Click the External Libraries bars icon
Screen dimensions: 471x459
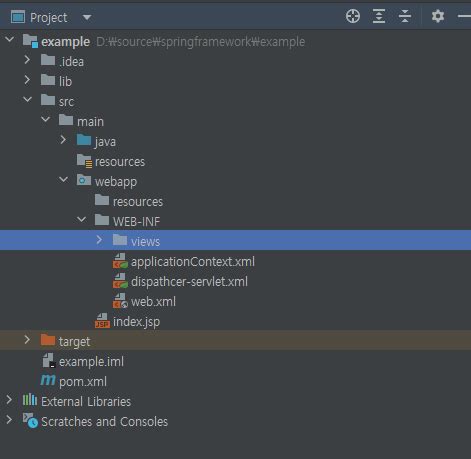(30, 399)
